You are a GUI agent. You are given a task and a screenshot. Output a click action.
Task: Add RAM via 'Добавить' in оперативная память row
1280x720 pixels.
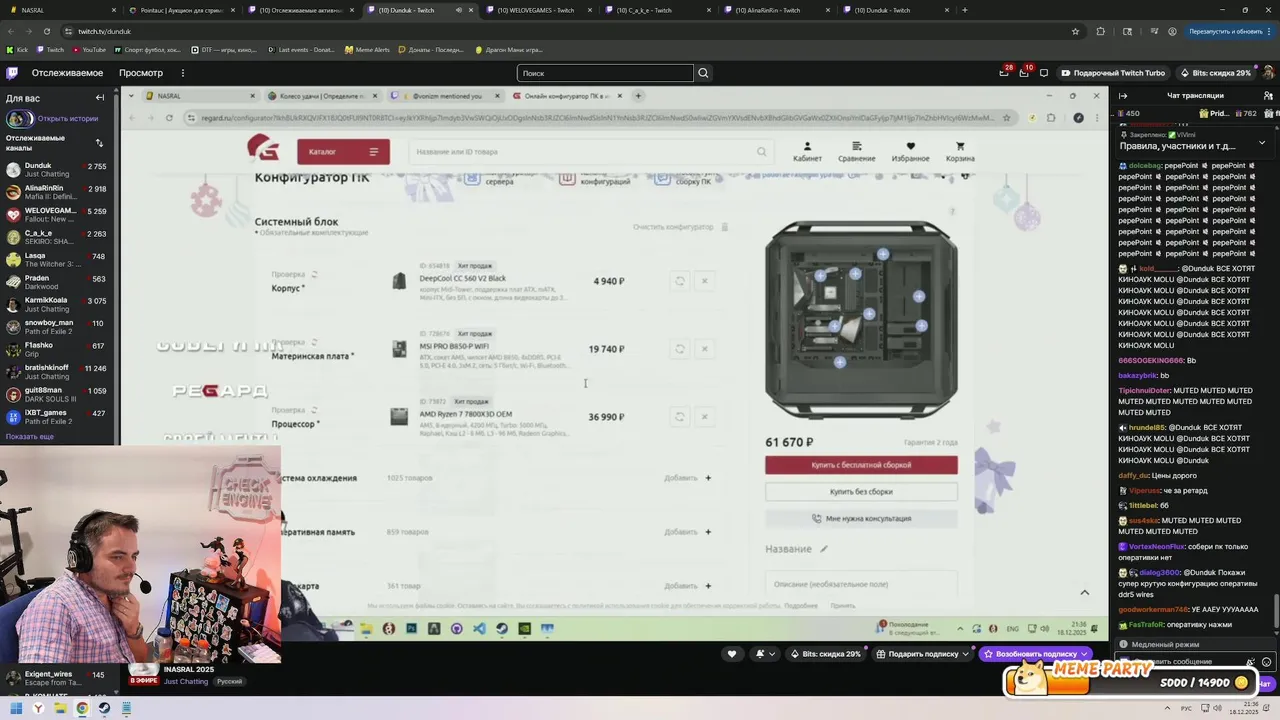pos(688,532)
